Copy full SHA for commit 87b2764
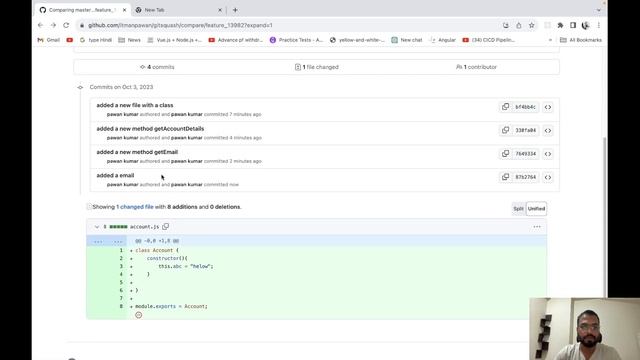 click(505, 177)
